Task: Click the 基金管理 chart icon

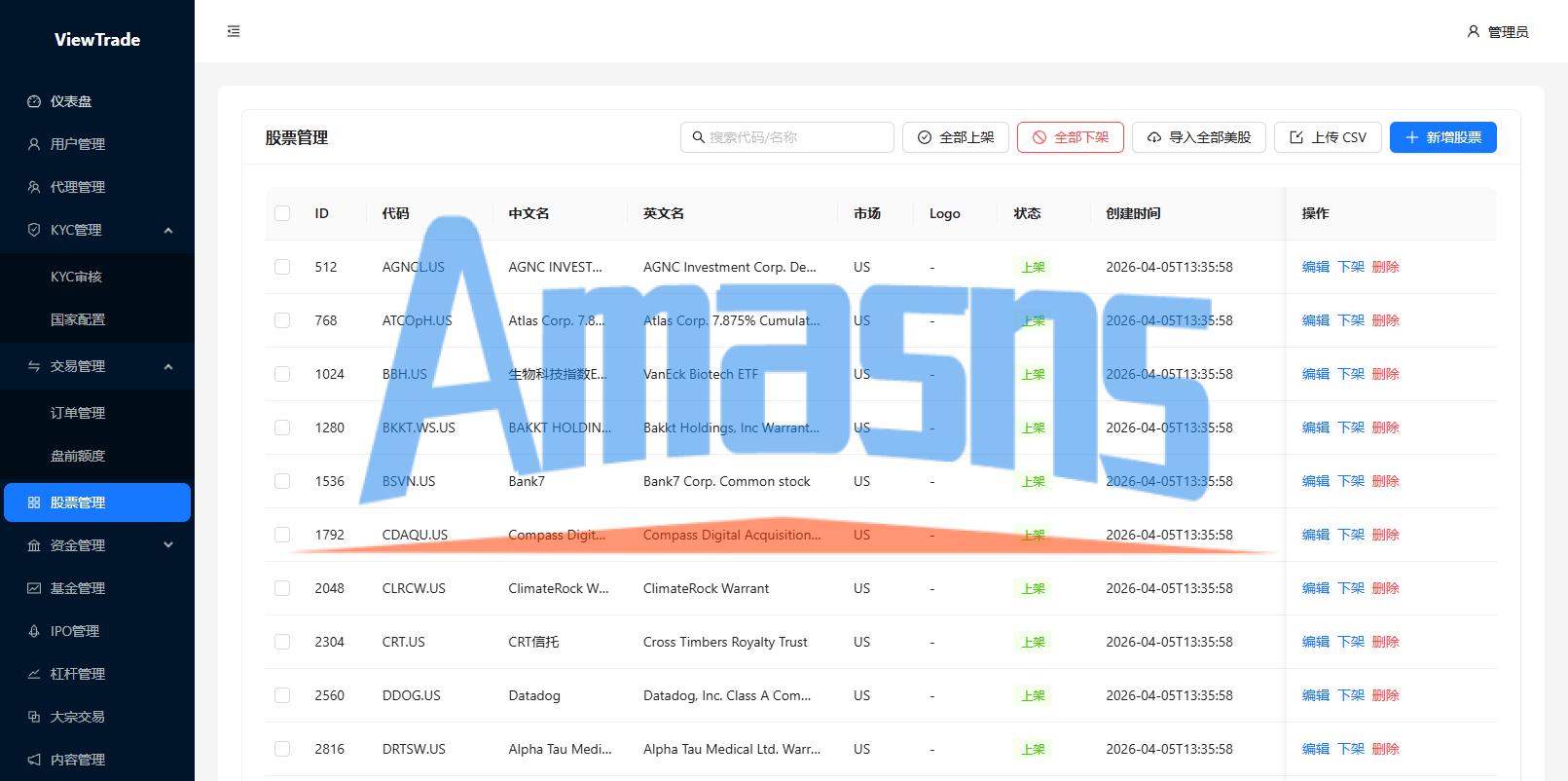Action: click(x=34, y=588)
